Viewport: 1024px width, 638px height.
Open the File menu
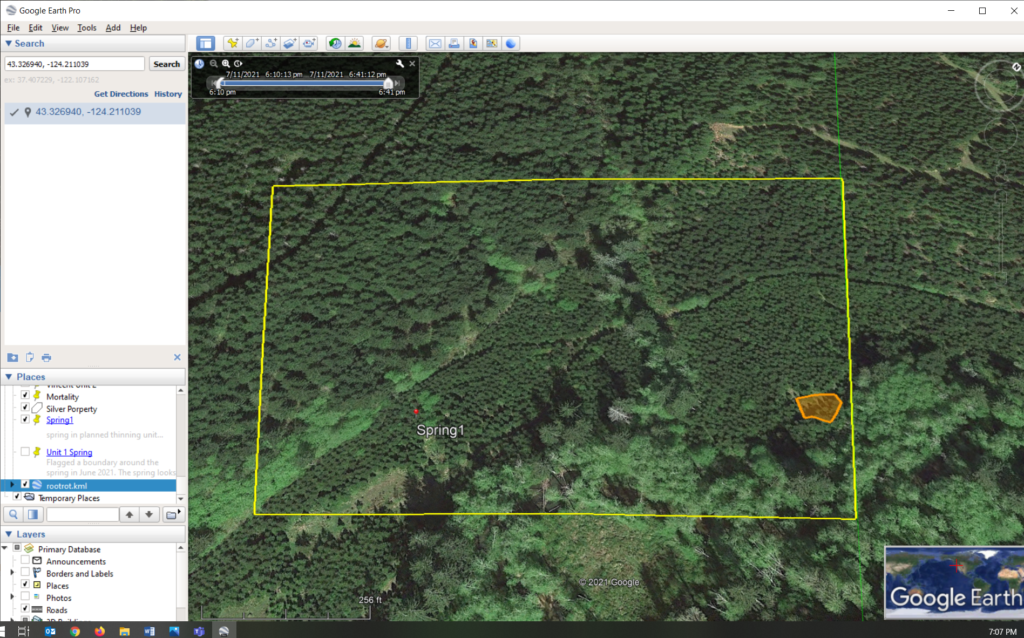click(13, 27)
